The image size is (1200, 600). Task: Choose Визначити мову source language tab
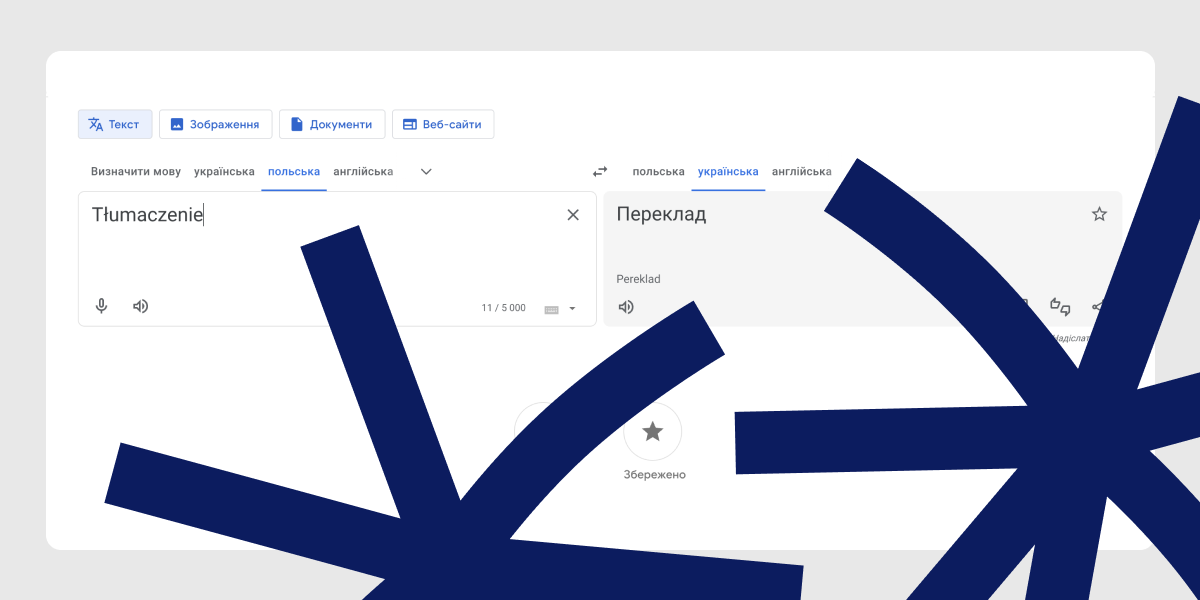click(x=136, y=172)
